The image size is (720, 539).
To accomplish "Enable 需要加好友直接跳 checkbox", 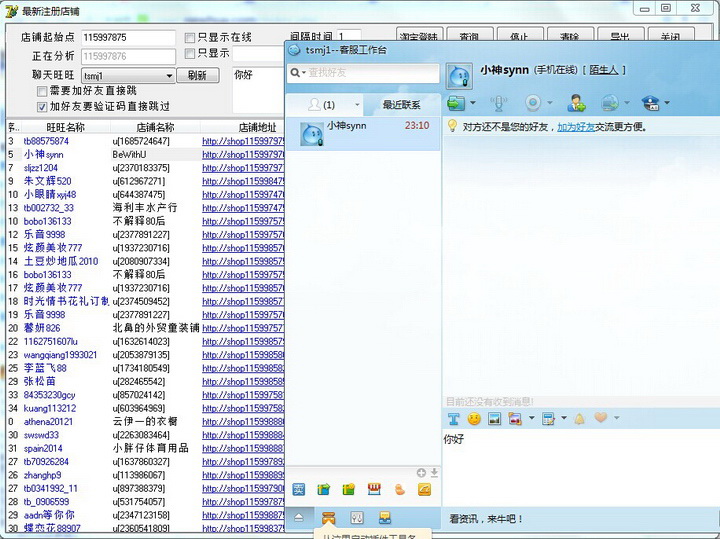I will pos(42,91).
